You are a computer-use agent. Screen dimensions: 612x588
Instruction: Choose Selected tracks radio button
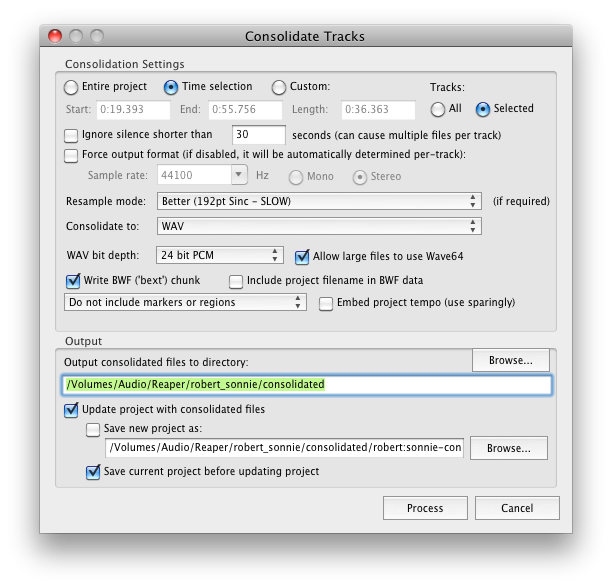483,109
